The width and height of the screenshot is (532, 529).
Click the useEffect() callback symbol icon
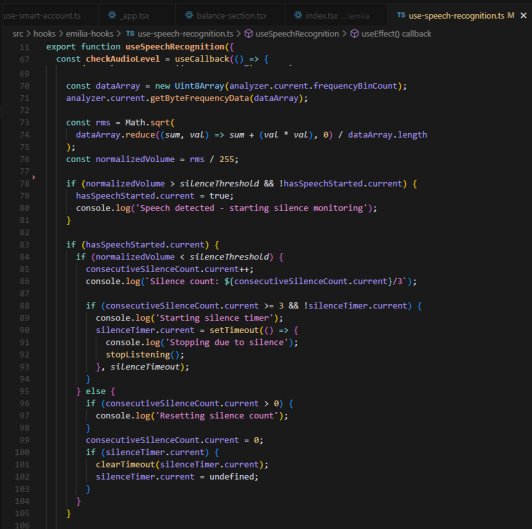(x=355, y=34)
